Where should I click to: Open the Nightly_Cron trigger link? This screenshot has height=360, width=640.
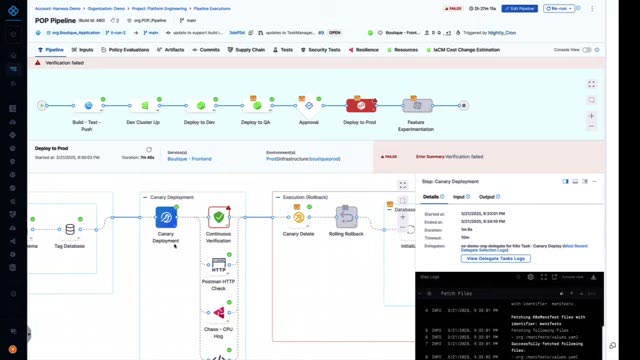[502, 33]
